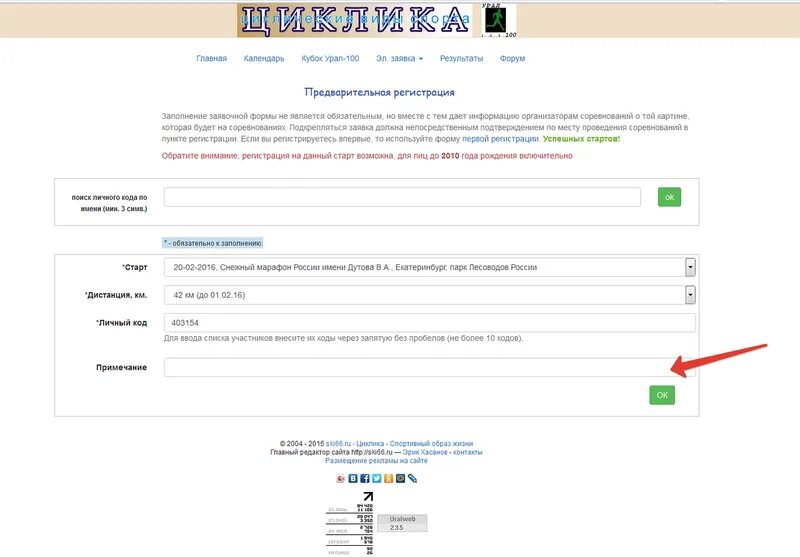This screenshot has width=800, height=557.
Task: Click the Предварительная регистрация heading
Action: (379, 92)
